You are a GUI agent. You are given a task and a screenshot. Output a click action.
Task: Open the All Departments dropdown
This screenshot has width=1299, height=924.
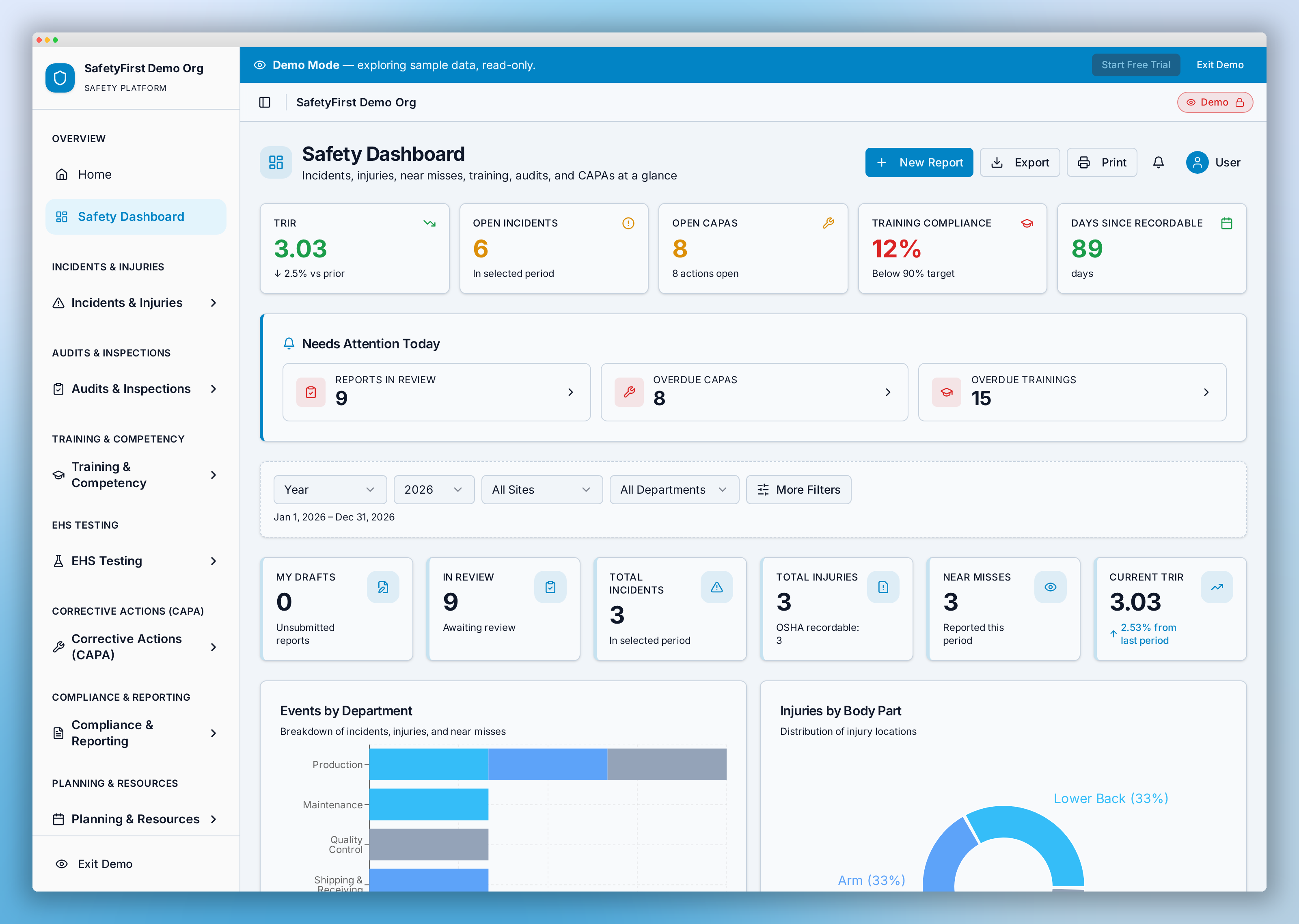(x=674, y=490)
